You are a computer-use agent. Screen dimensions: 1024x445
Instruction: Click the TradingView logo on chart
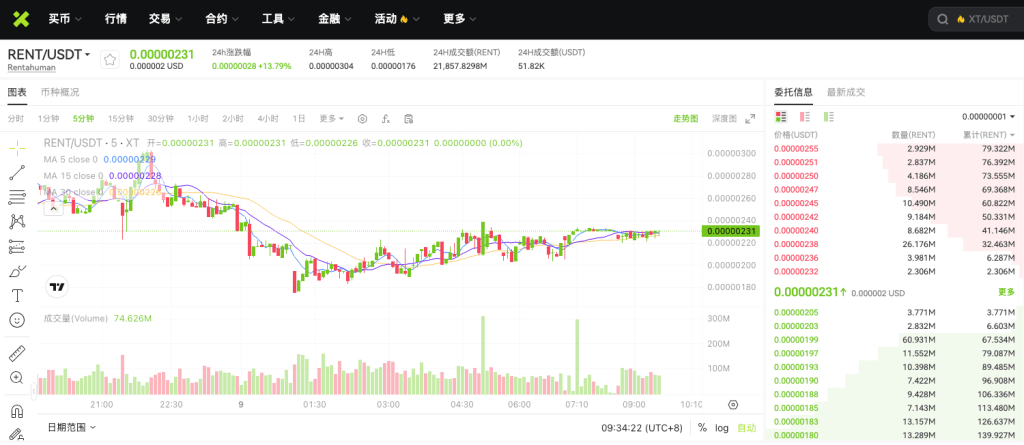coord(57,286)
